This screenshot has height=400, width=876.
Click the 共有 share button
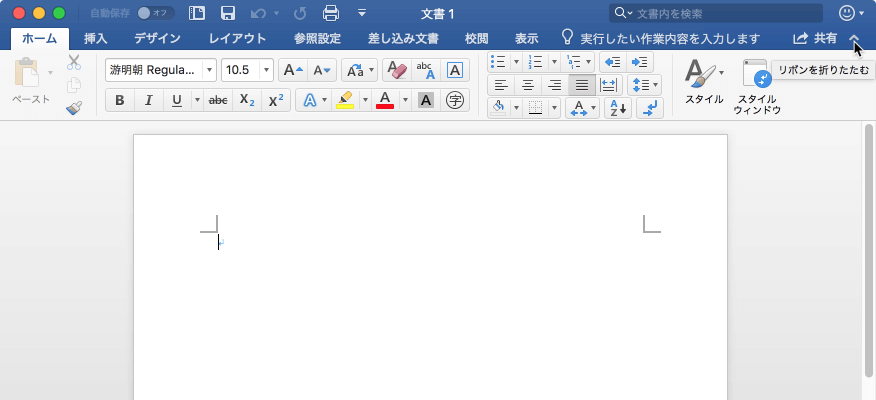[x=816, y=38]
